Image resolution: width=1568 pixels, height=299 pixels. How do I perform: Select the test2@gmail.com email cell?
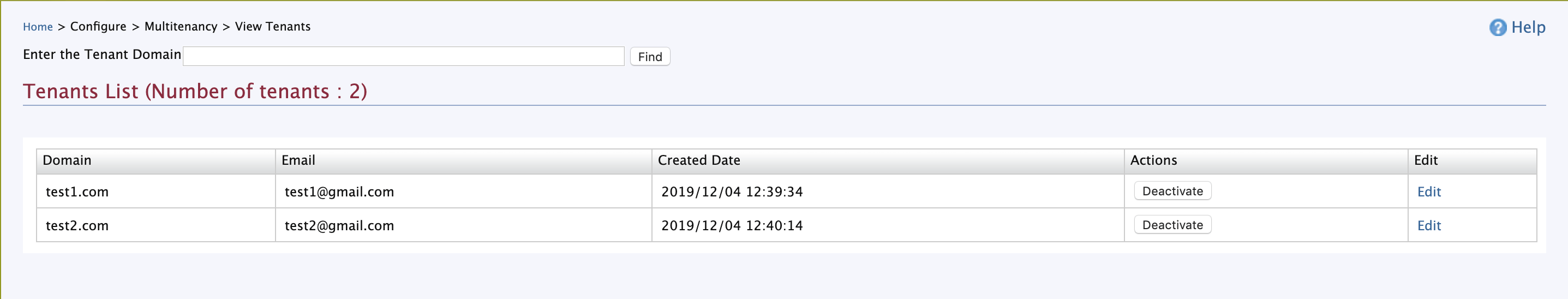coord(339,226)
